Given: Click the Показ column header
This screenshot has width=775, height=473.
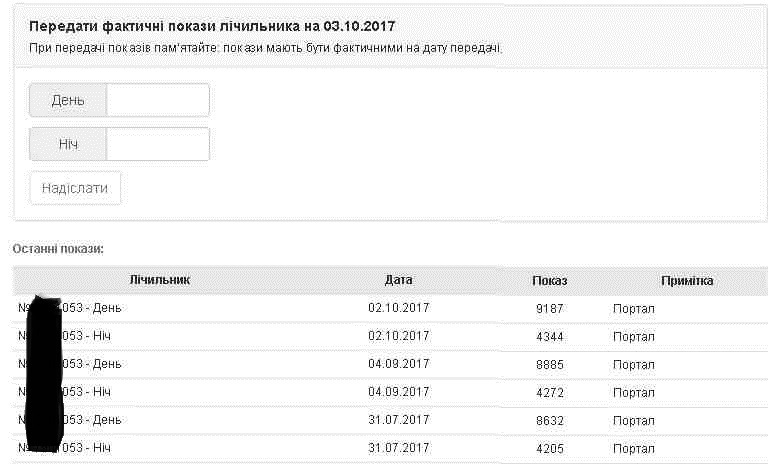Looking at the screenshot, I should click(550, 281).
